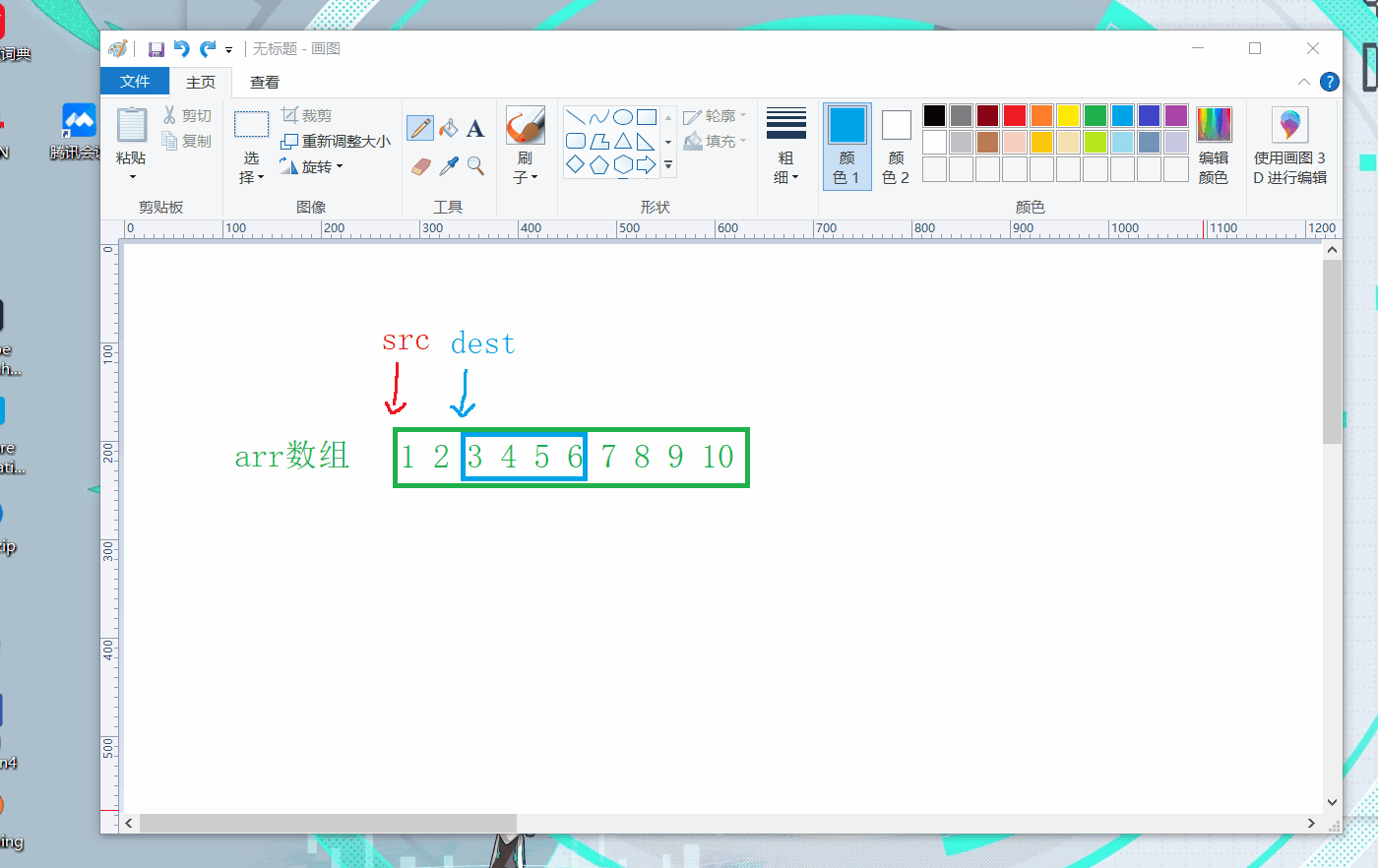Choose the Line shape
Screen dimensions: 1378x868
pyautogui.click(x=576, y=117)
